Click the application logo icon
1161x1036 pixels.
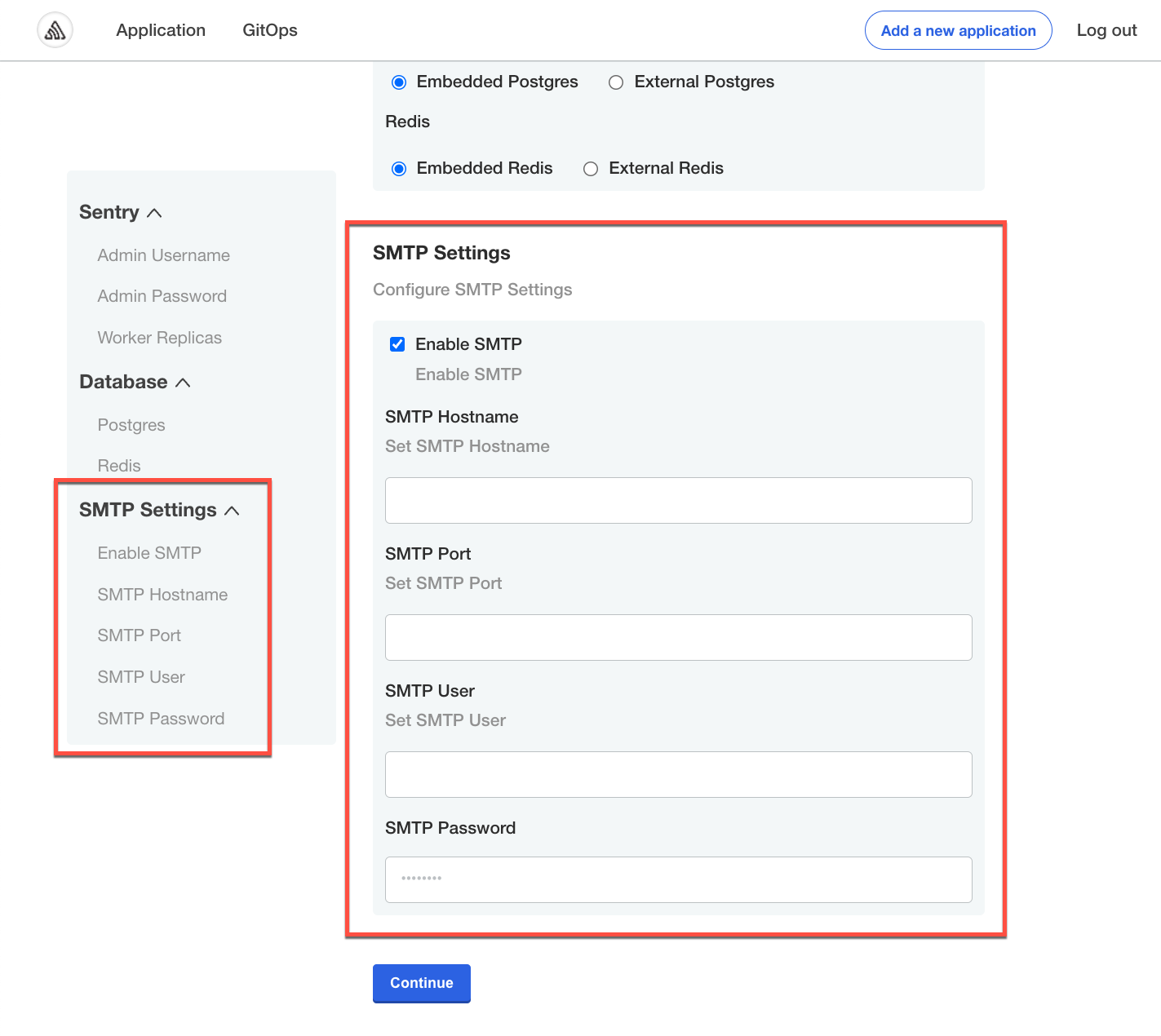pos(54,29)
